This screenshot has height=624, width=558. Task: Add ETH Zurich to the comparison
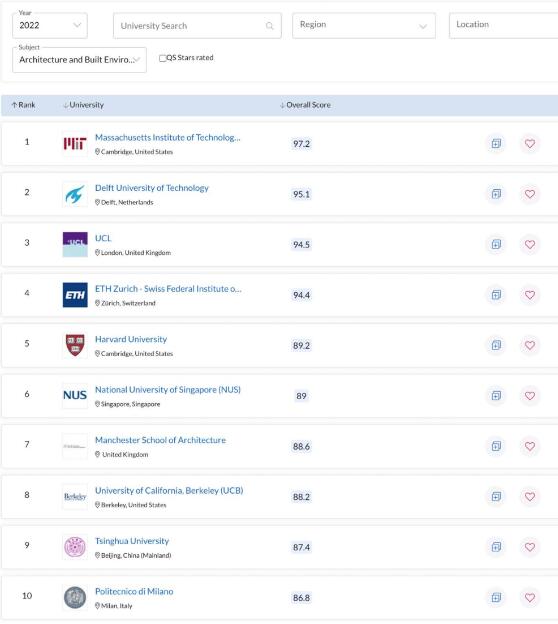[x=496, y=295]
